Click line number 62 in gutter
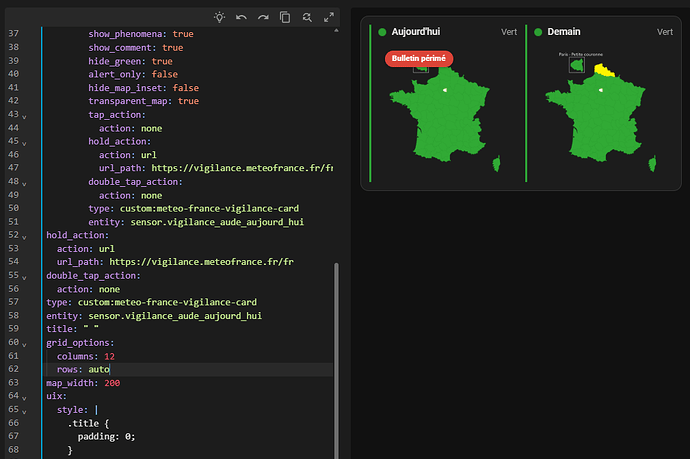The image size is (690, 459). 14,369
